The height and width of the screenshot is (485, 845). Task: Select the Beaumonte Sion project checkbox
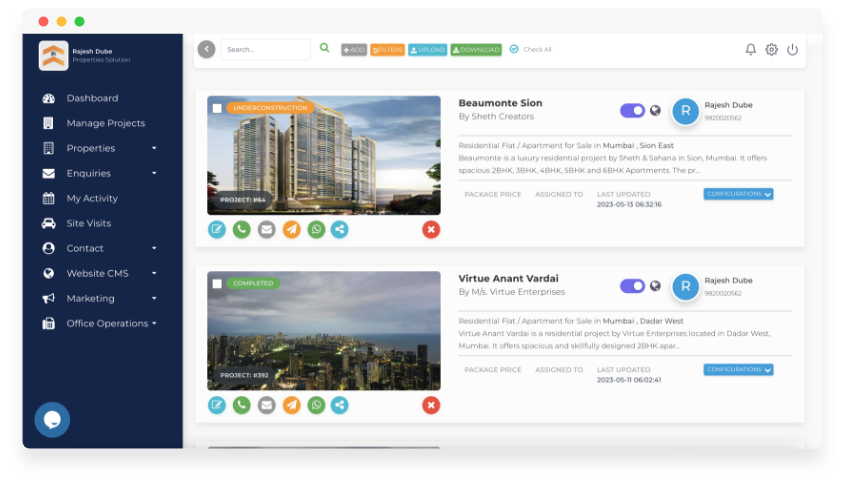(x=217, y=108)
